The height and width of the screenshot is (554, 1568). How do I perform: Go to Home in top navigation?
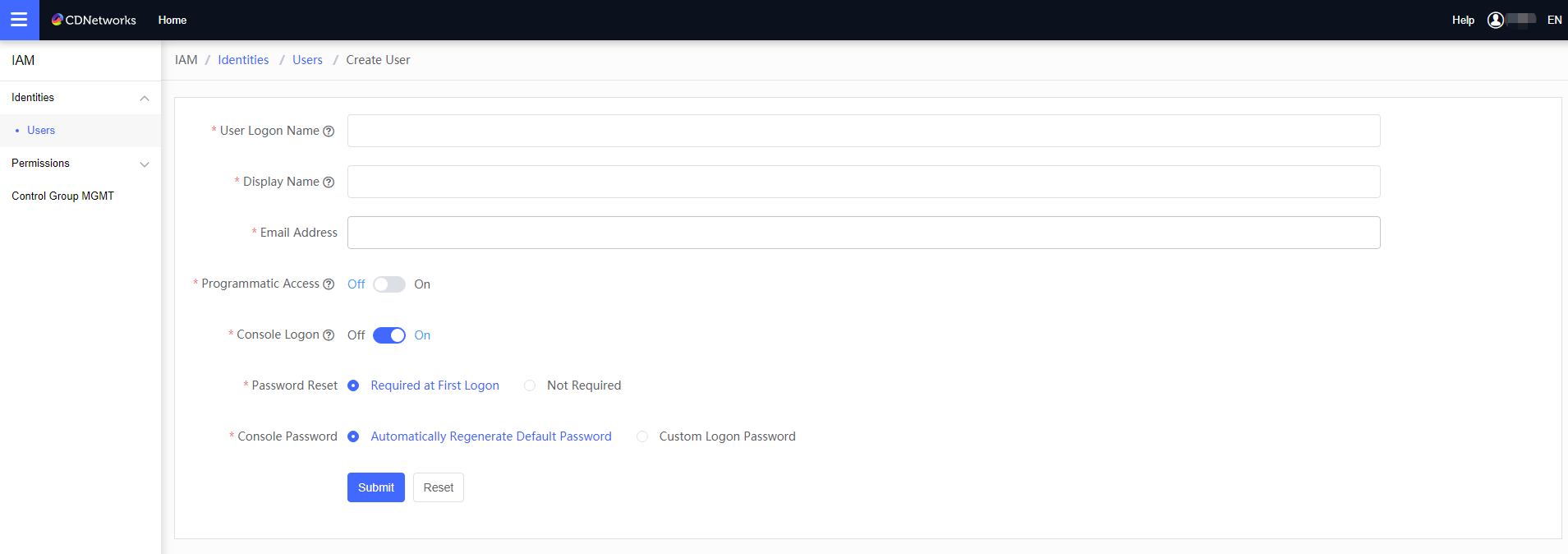pos(172,20)
